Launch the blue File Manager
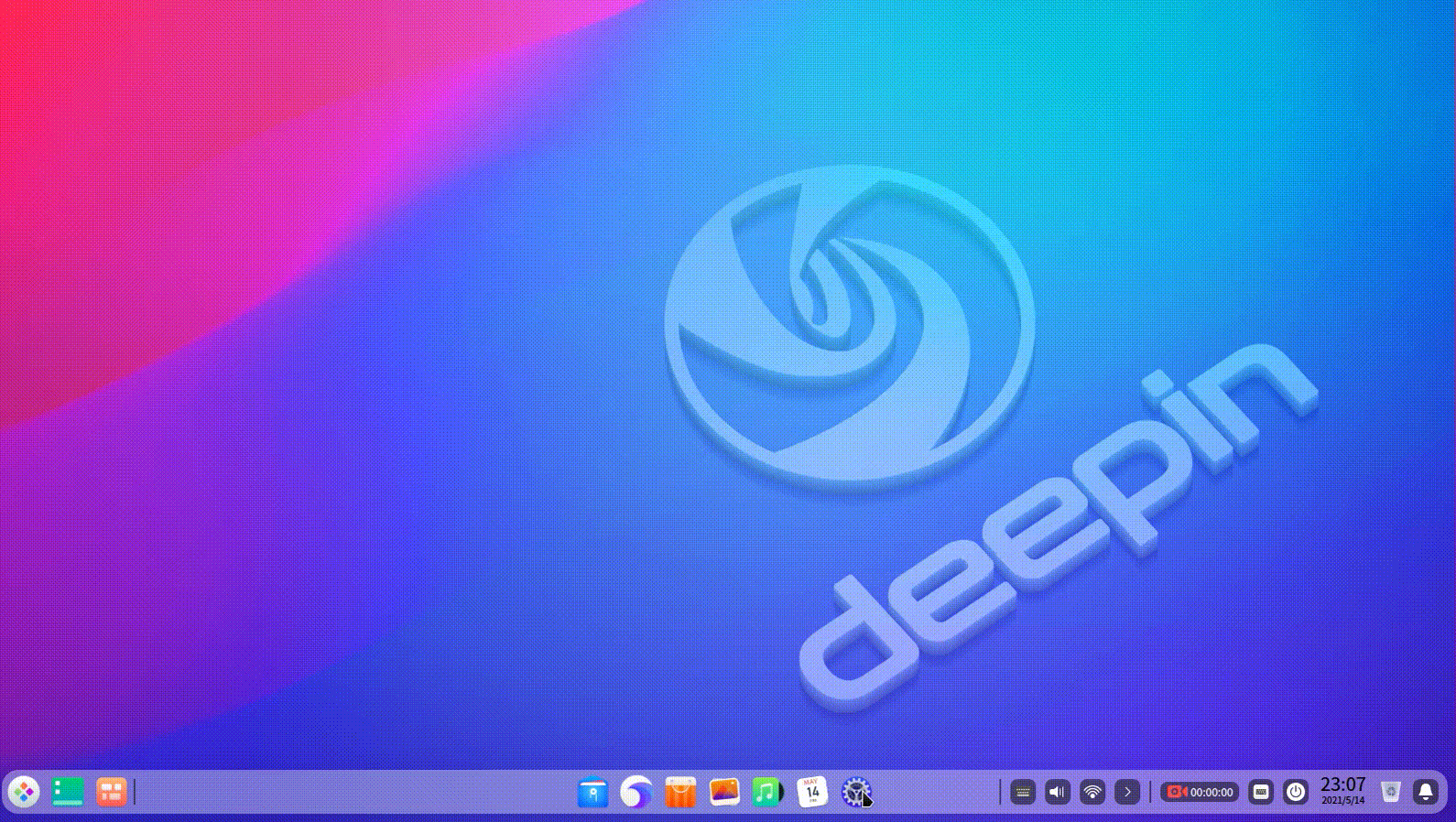The image size is (1456, 822). point(592,792)
